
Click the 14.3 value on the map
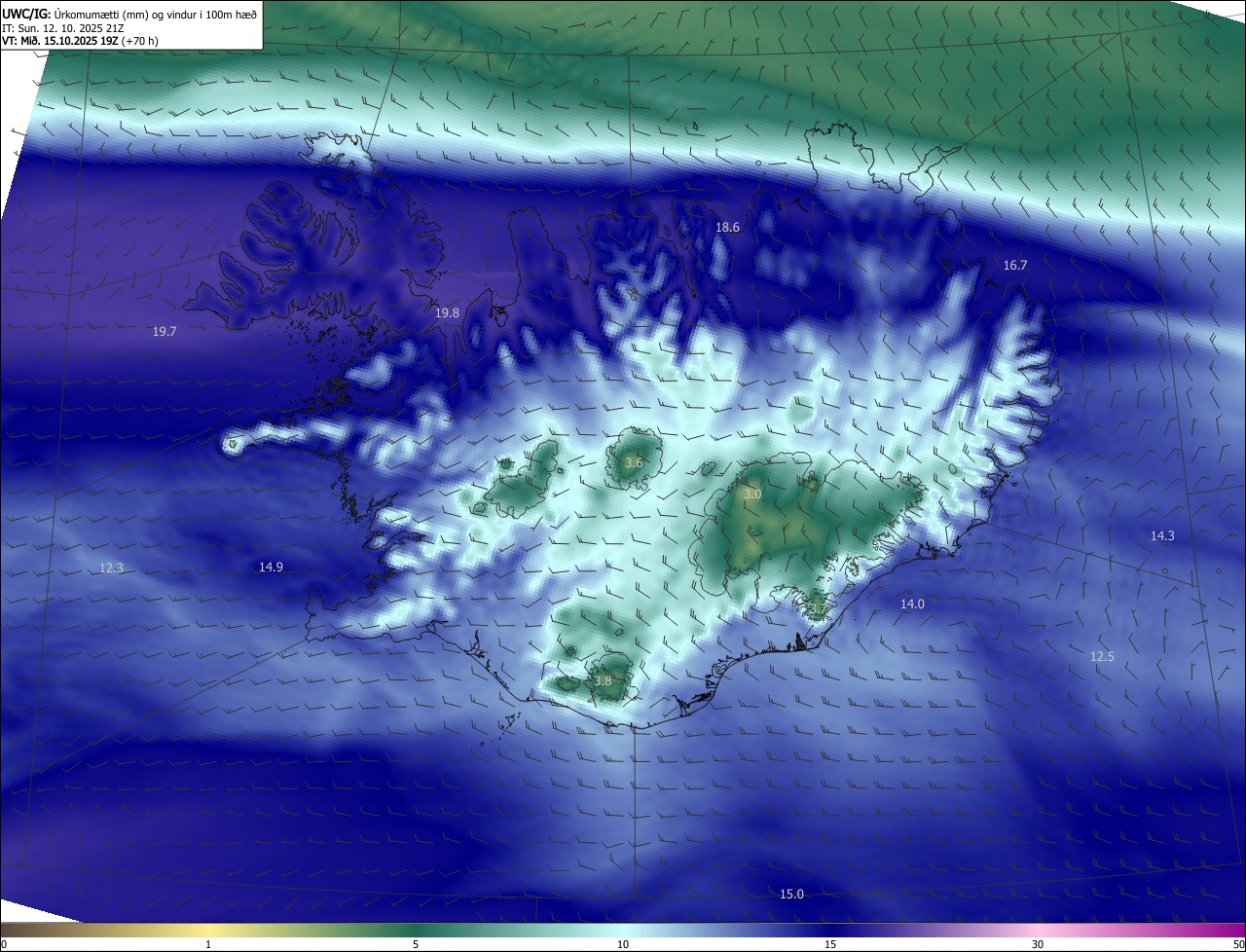(1162, 535)
